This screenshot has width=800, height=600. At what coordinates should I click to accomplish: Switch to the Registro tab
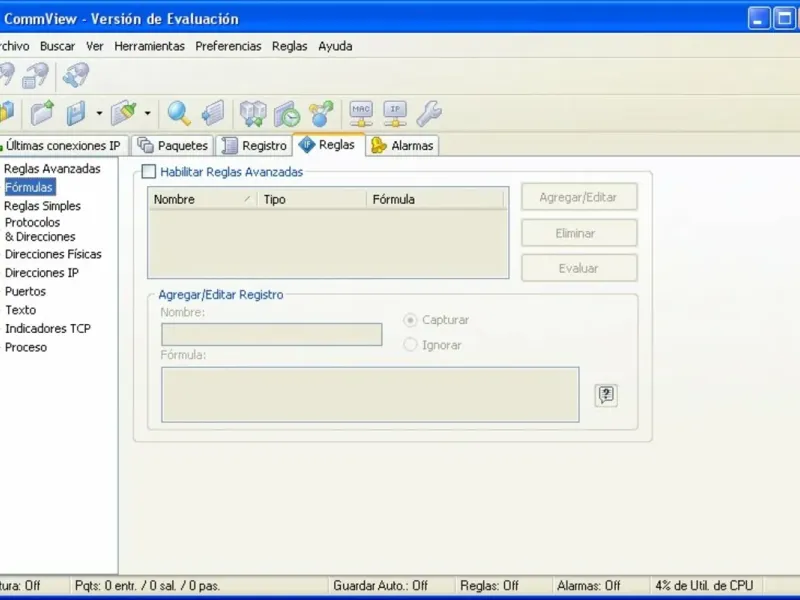click(254, 145)
